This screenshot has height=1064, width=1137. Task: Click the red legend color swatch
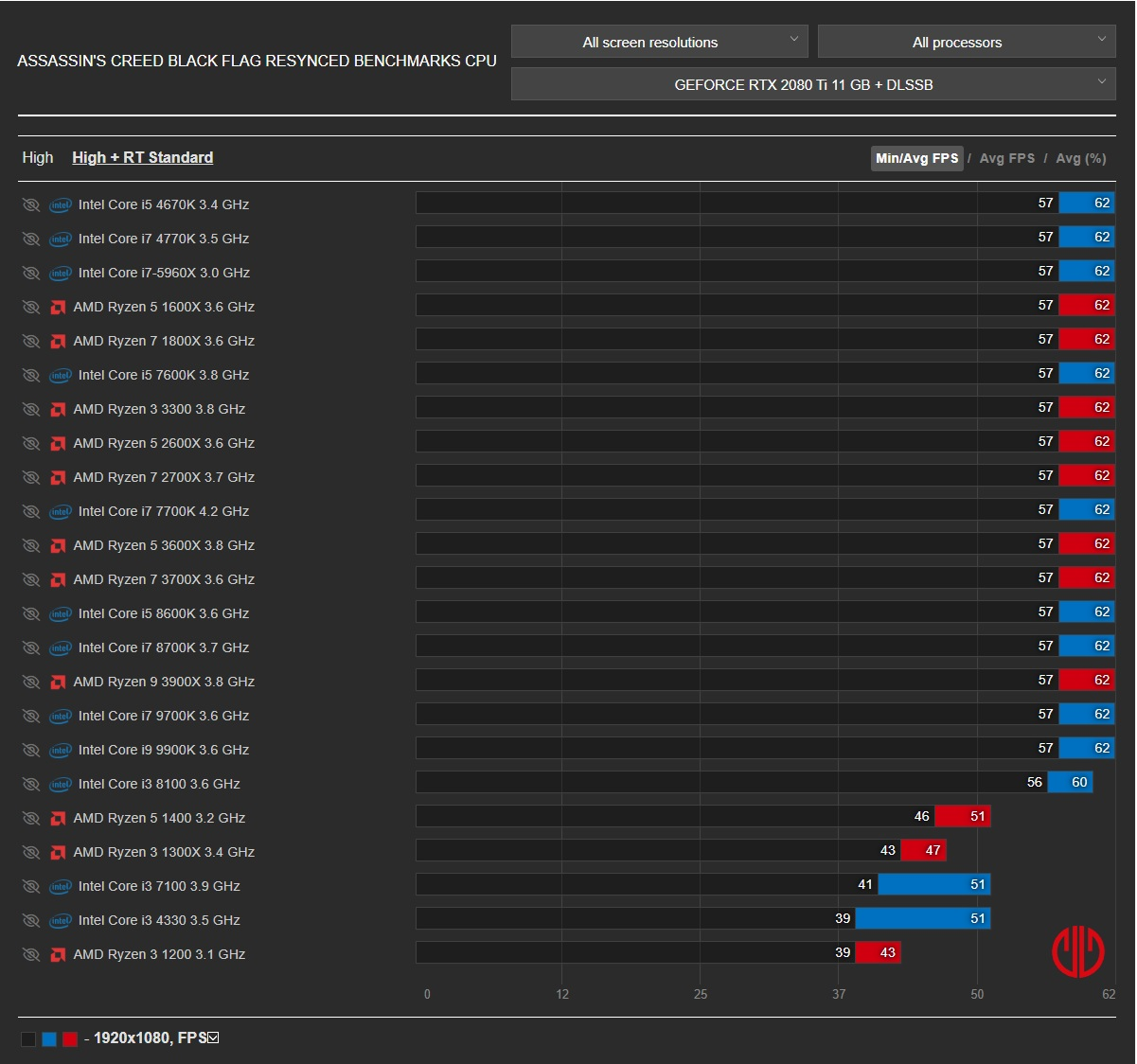click(x=70, y=1038)
